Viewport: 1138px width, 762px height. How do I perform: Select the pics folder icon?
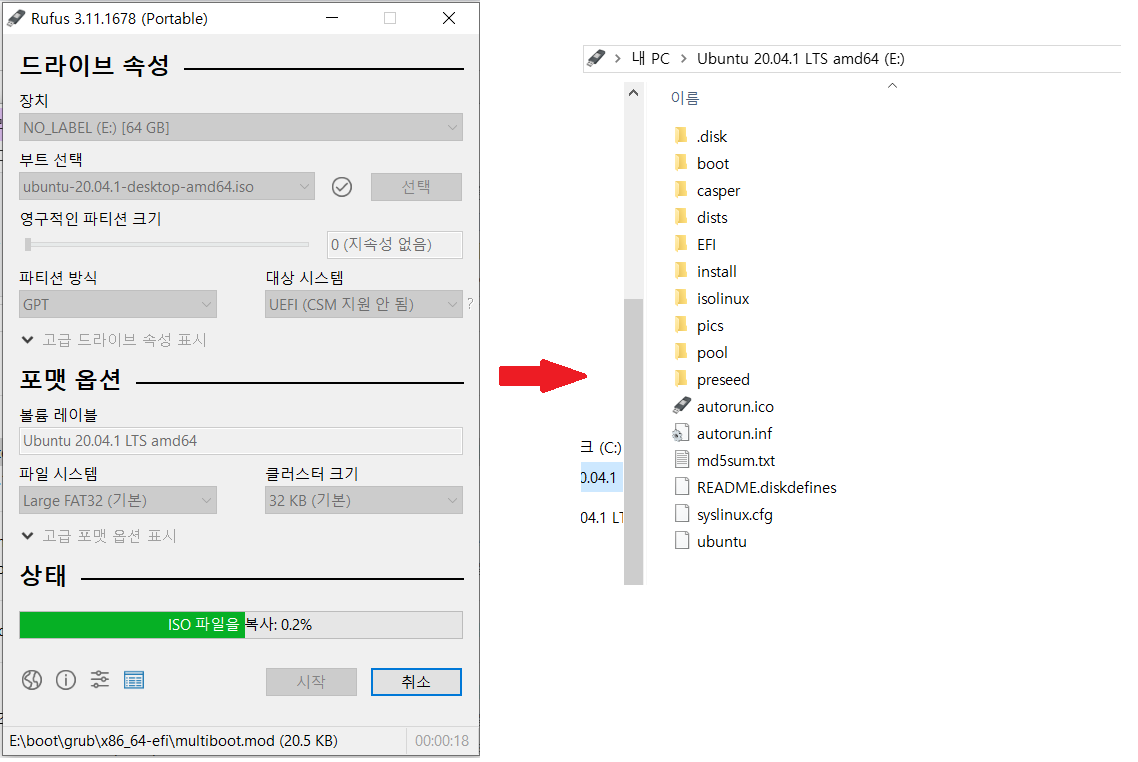(681, 325)
